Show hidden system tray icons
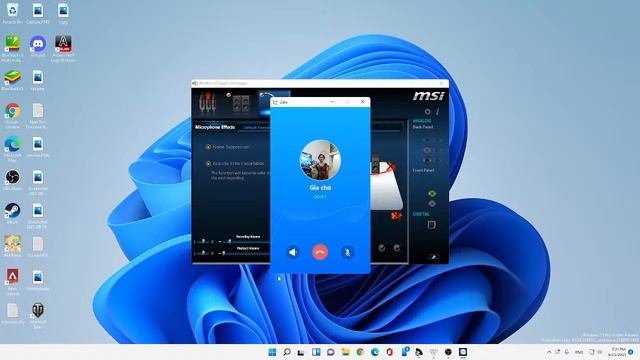 click(x=549, y=352)
